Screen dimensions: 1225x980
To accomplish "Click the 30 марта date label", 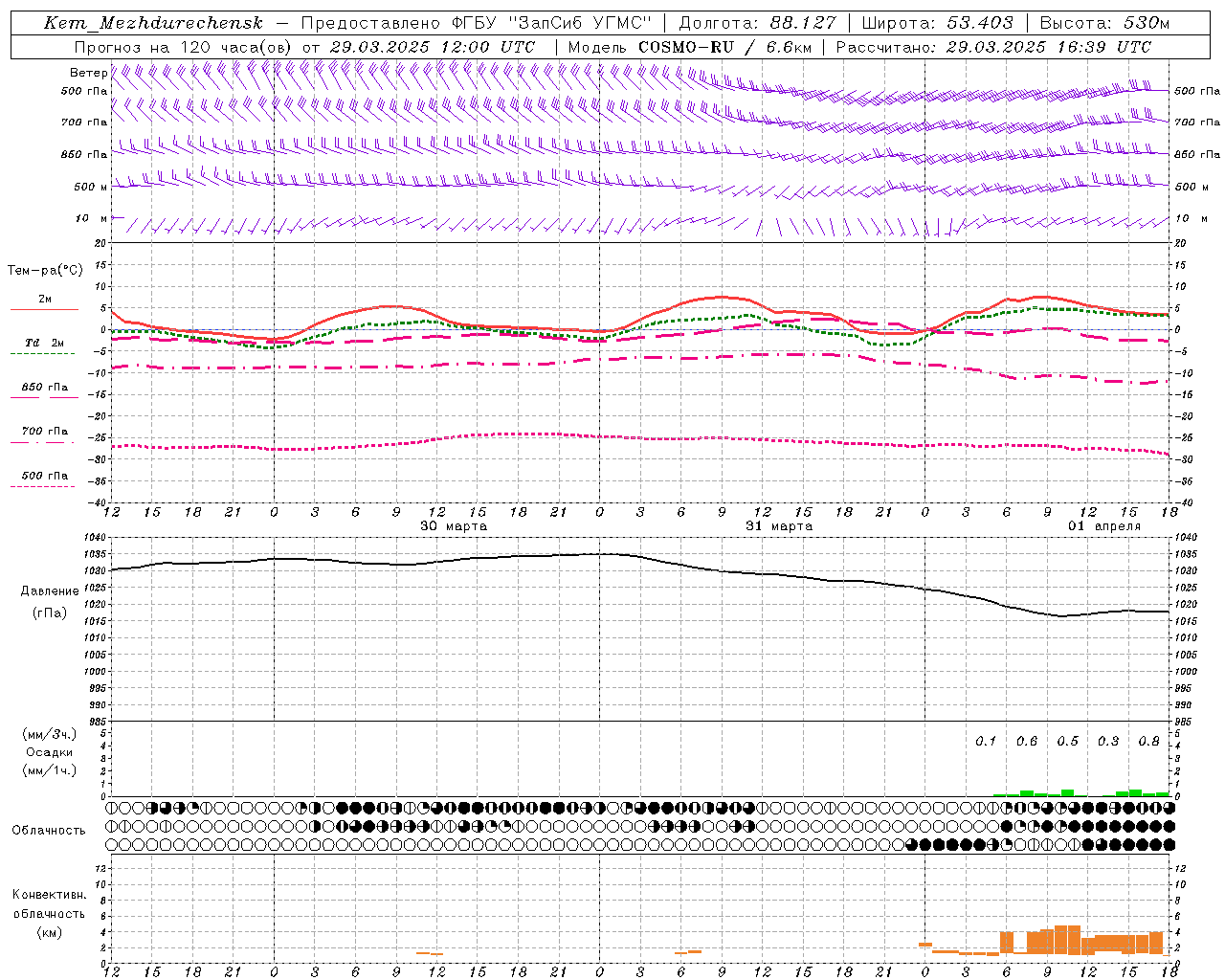I will (454, 526).
